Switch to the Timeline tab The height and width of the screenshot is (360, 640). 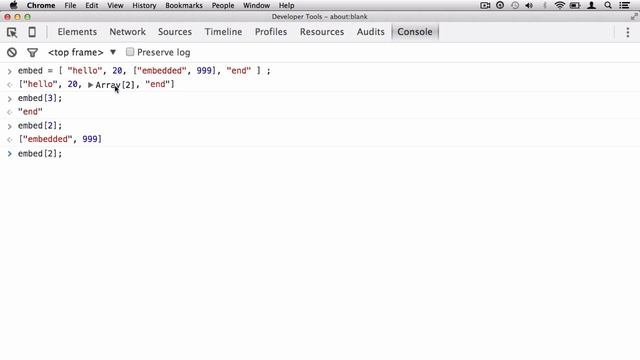tap(223, 32)
